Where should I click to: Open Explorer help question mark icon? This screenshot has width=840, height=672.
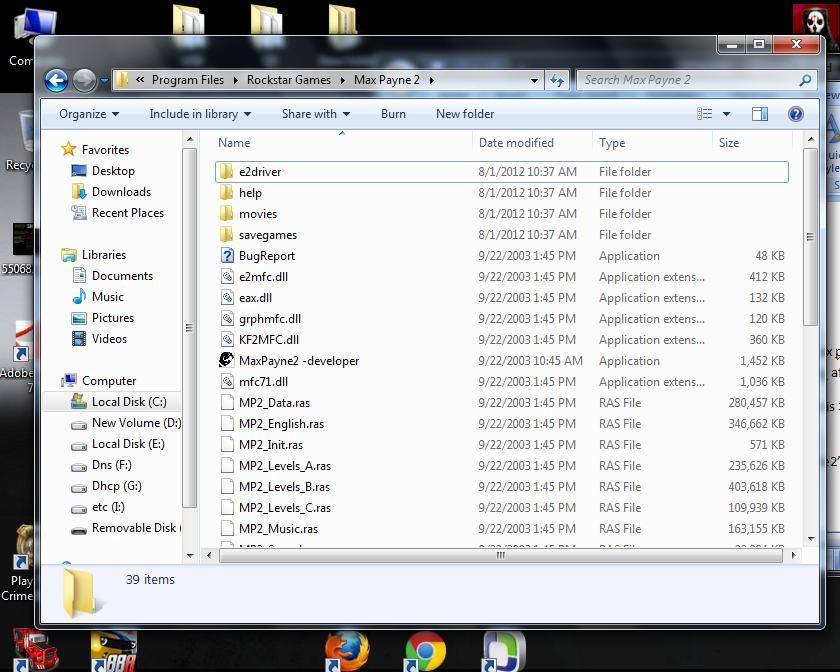pos(796,114)
